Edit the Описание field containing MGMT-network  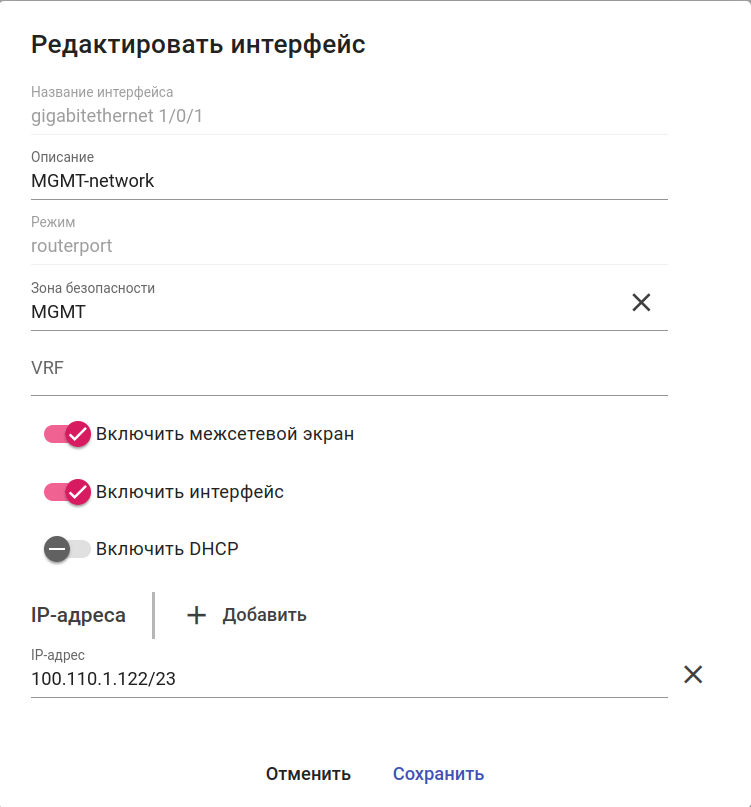(349, 181)
